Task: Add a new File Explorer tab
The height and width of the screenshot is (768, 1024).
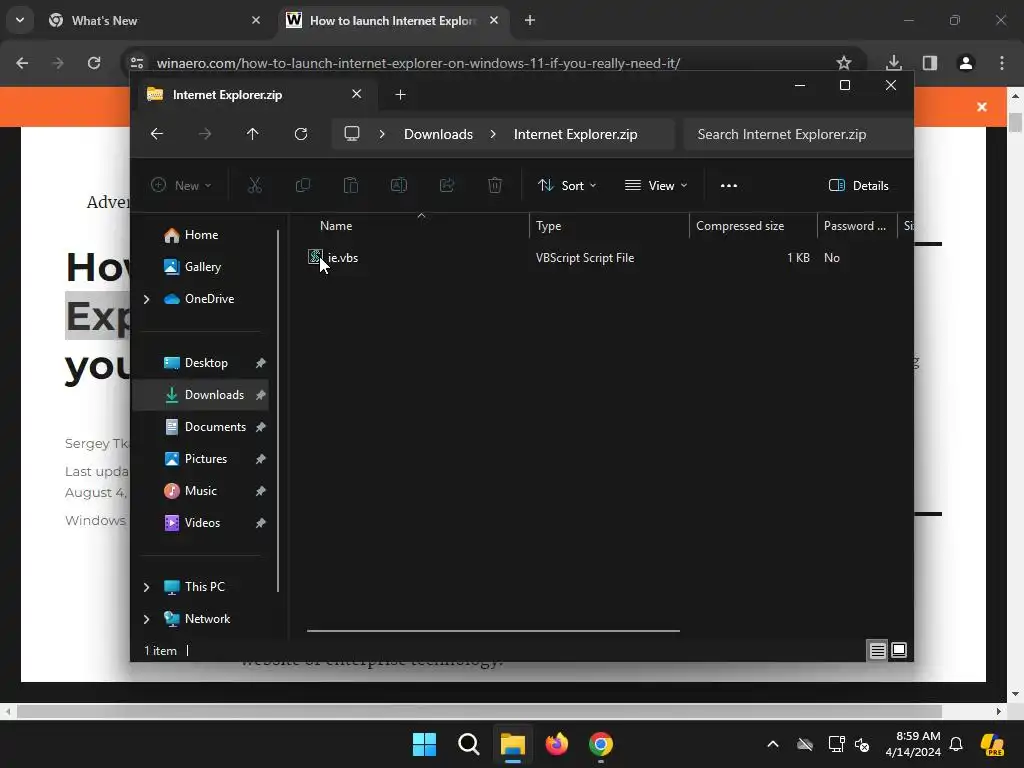Action: [x=400, y=95]
